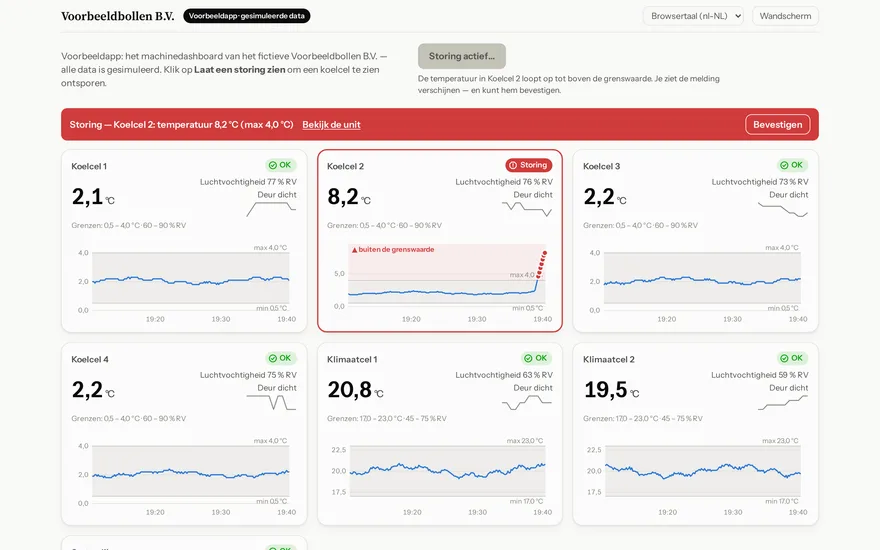Select the Koelcel 4 card title

(x=90, y=359)
